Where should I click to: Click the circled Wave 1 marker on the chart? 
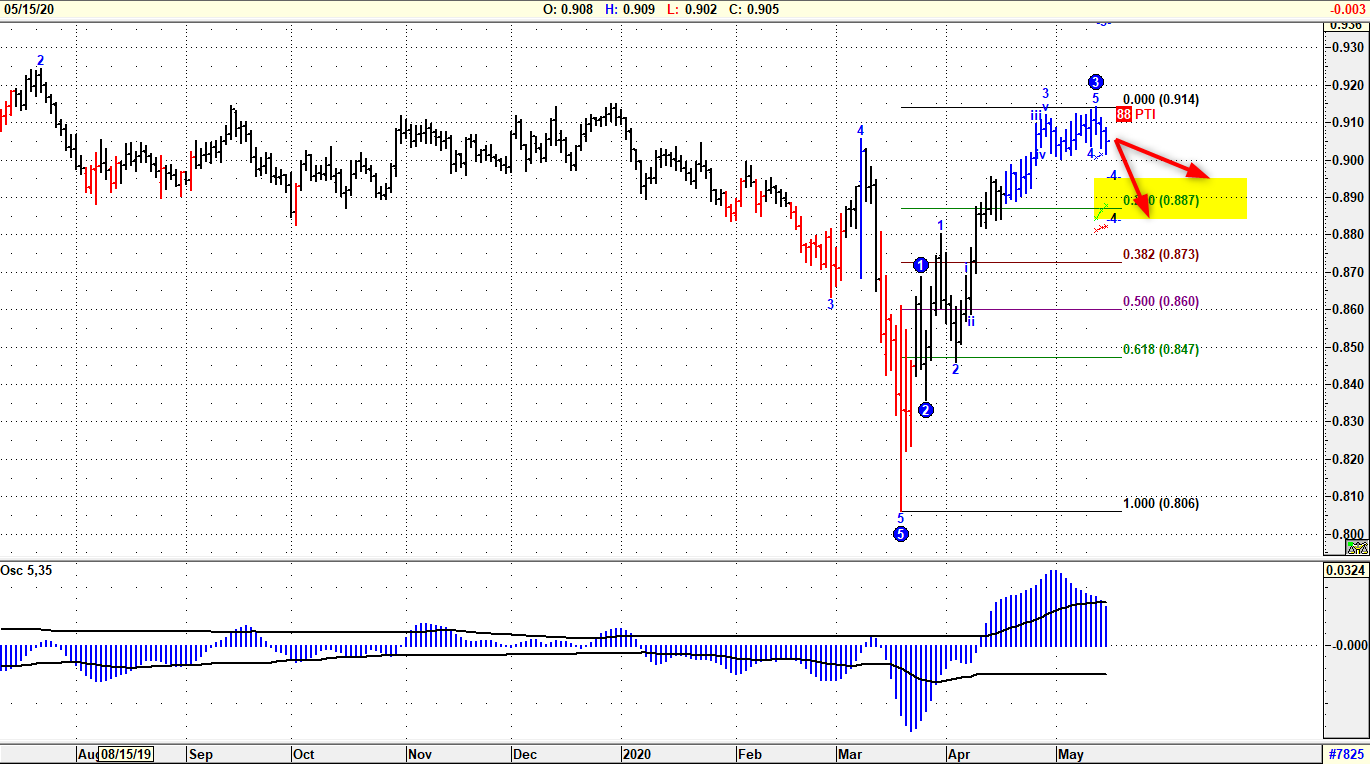tap(920, 264)
